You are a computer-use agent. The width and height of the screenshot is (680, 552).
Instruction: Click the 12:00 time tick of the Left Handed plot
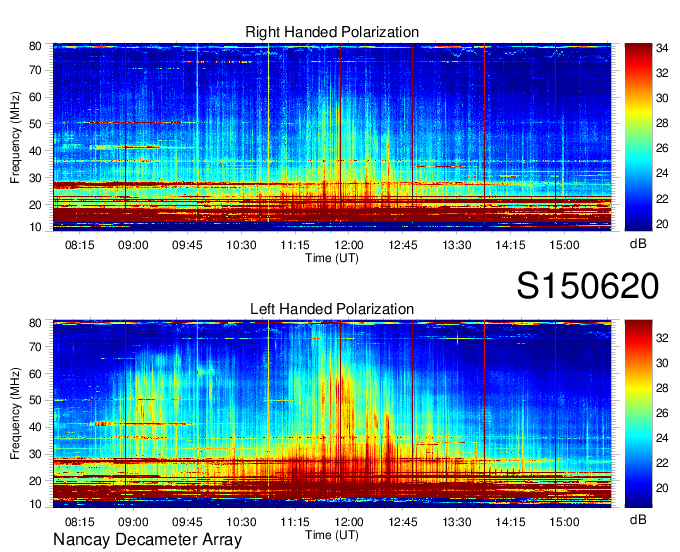pyautogui.click(x=349, y=522)
